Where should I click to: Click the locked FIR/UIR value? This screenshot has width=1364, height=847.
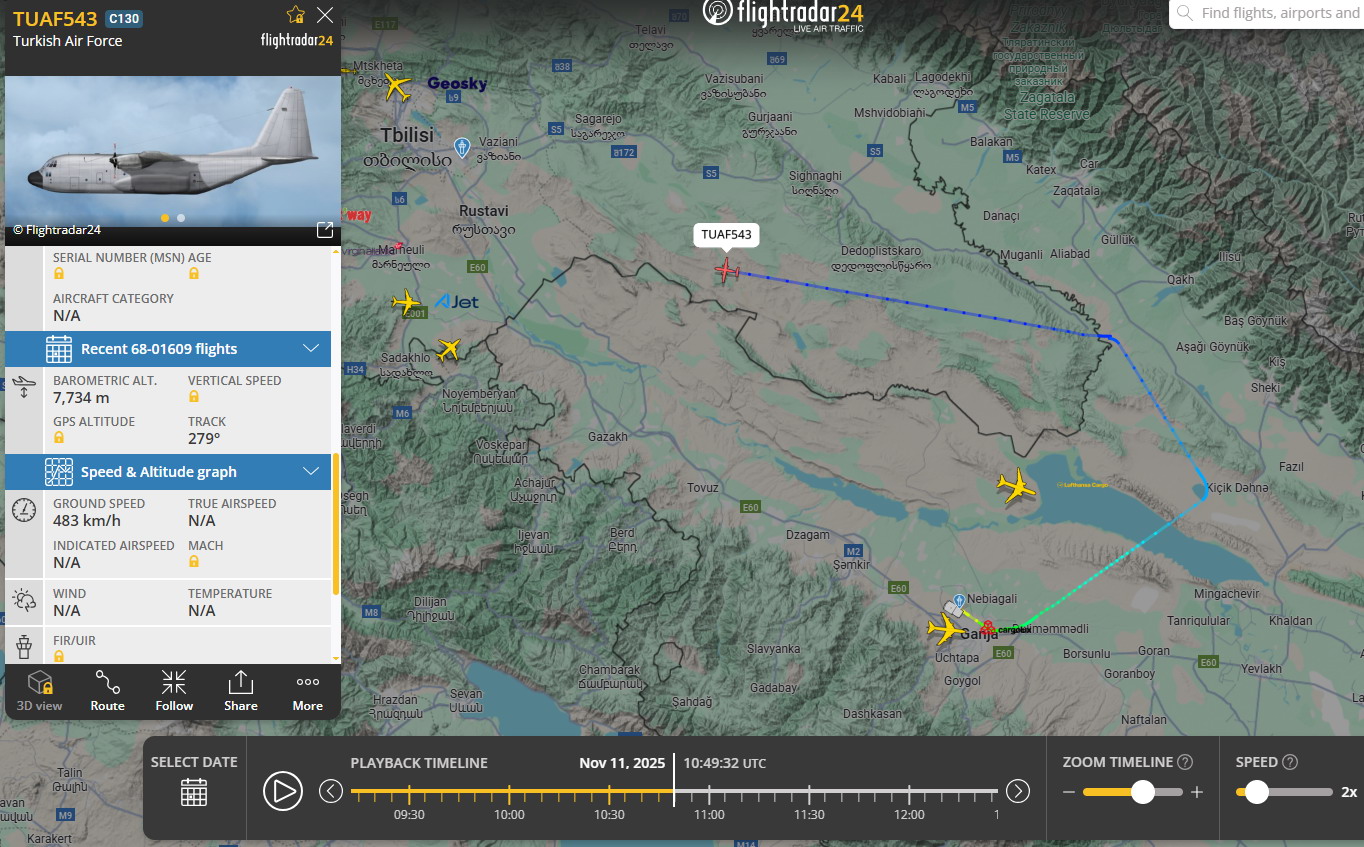[59, 656]
